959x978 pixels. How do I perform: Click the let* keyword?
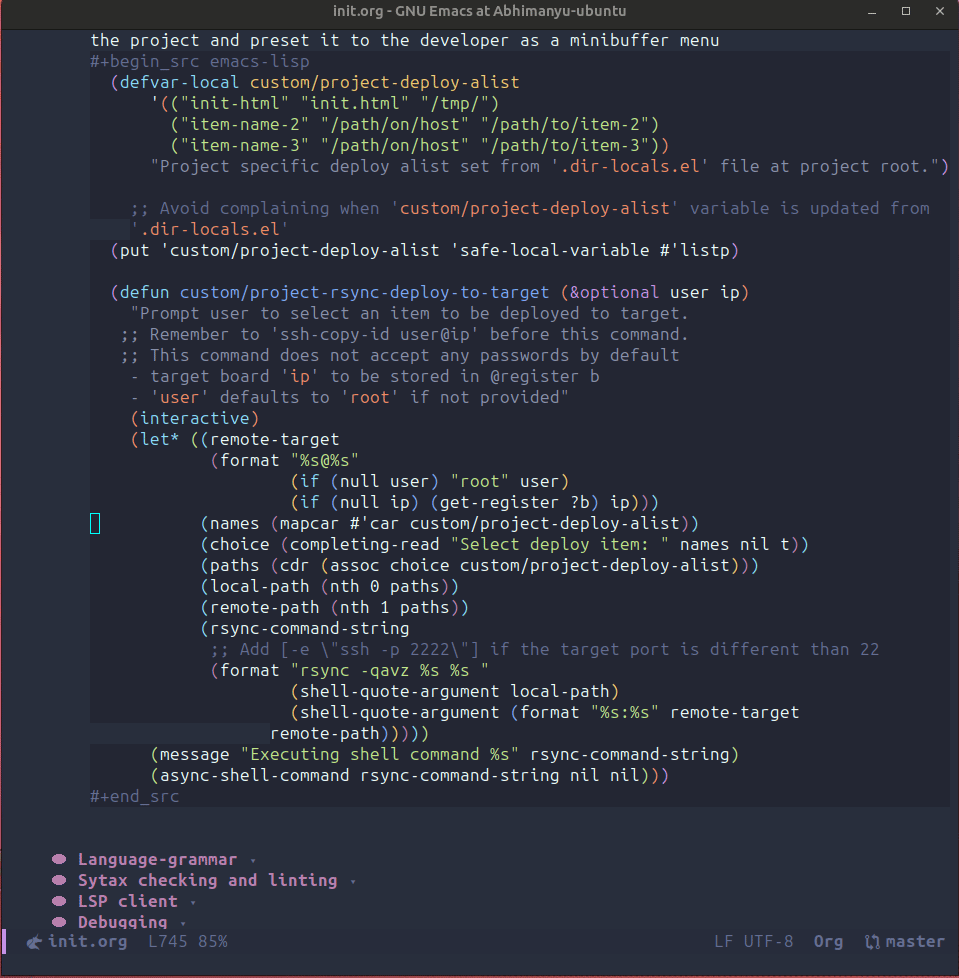coord(160,440)
